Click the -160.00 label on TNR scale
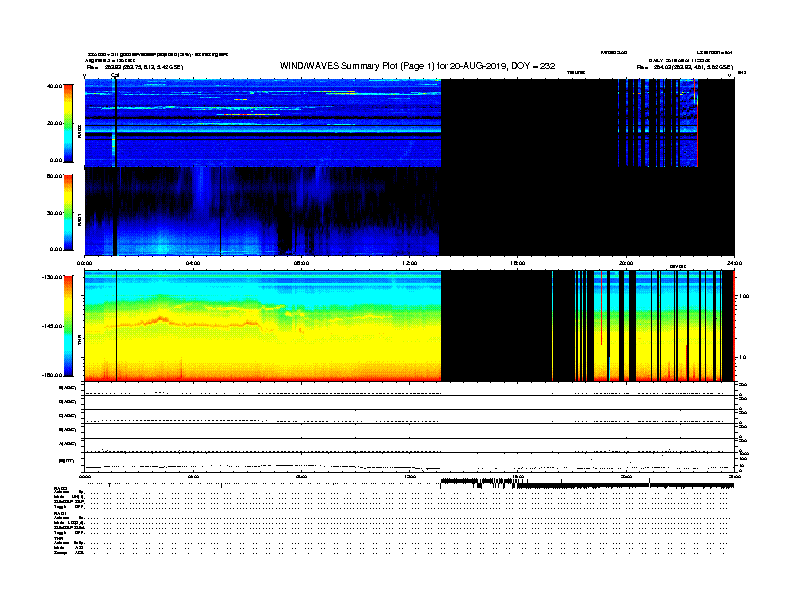Image resolution: width=792 pixels, height=612 pixels. pos(53,375)
